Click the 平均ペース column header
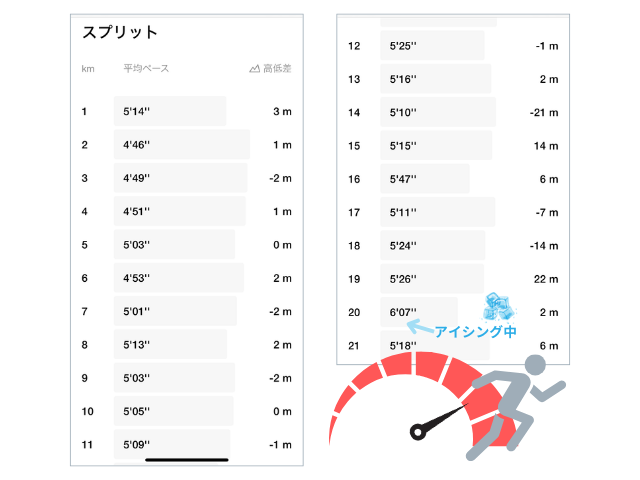640x480 pixels. (146, 69)
